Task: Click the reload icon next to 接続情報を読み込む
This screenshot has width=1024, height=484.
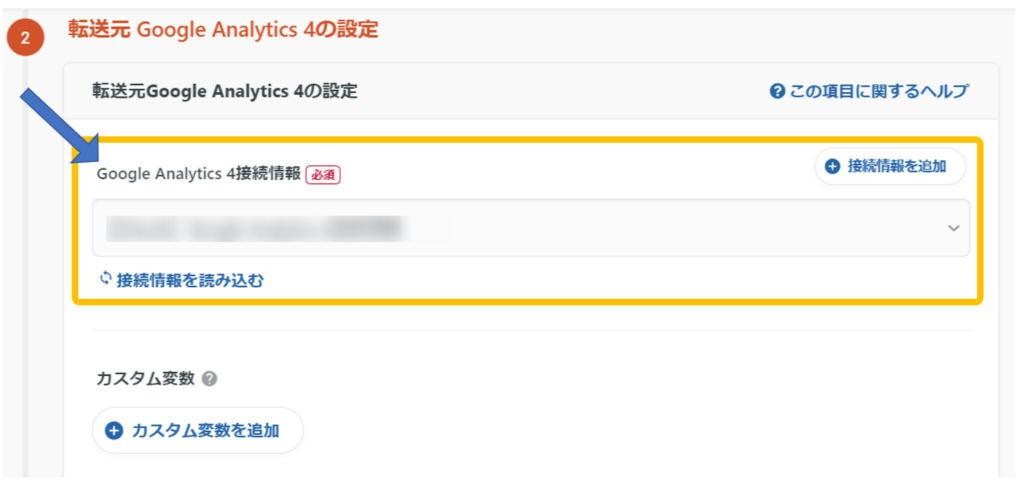Action: coord(105,279)
